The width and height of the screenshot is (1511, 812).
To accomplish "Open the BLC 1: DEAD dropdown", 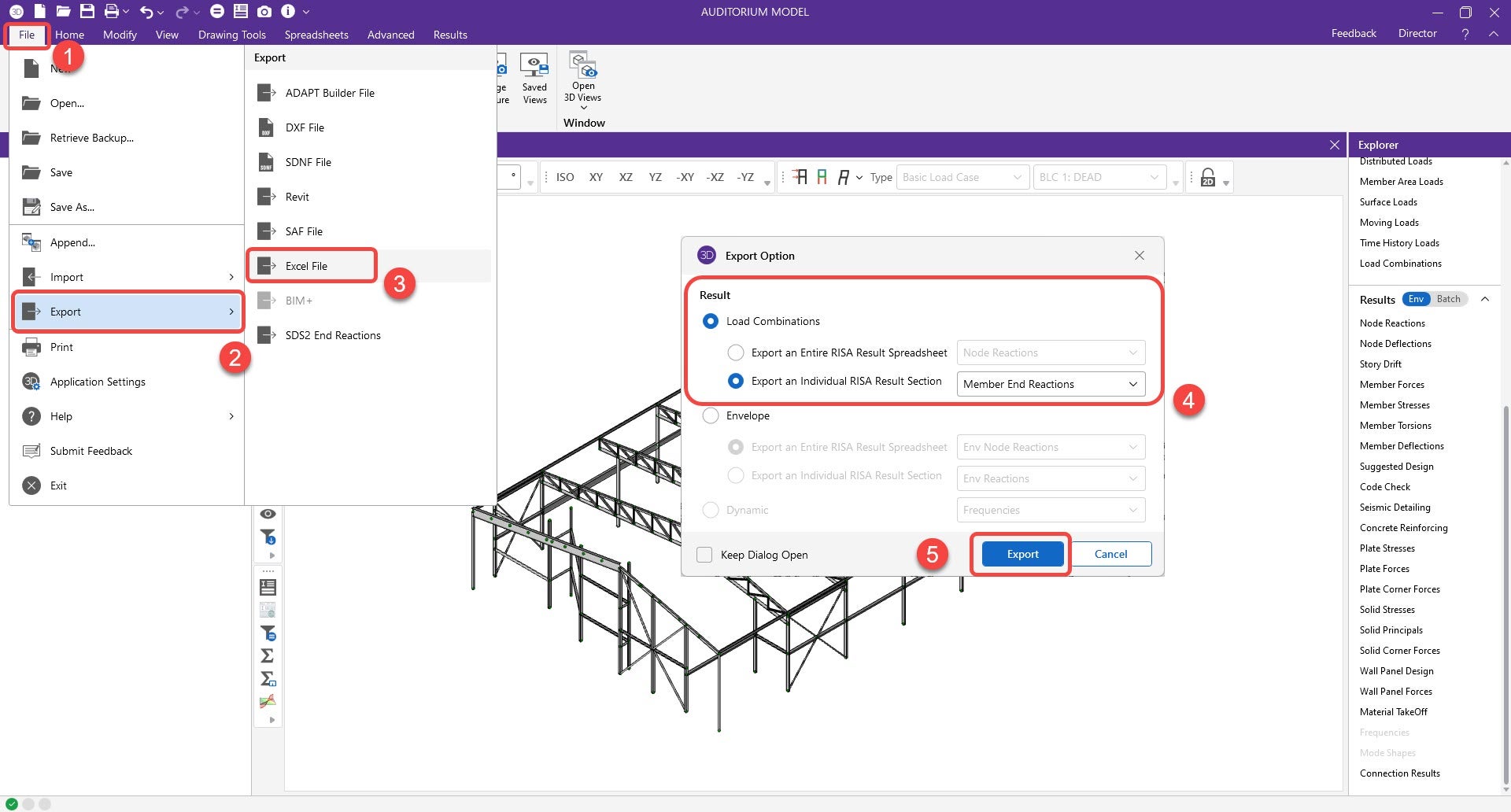I will pyautogui.click(x=1099, y=178).
